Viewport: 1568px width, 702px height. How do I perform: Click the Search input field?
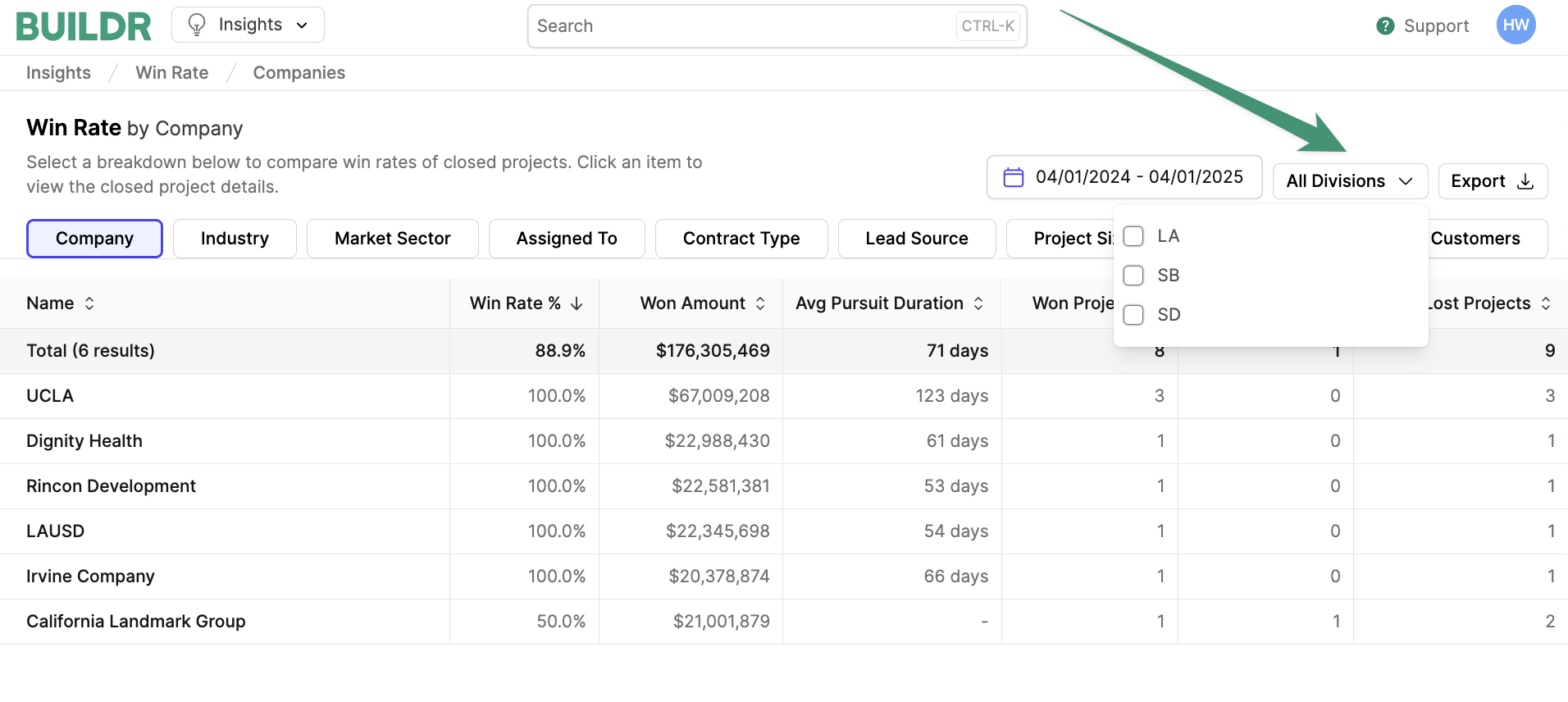coord(777,26)
